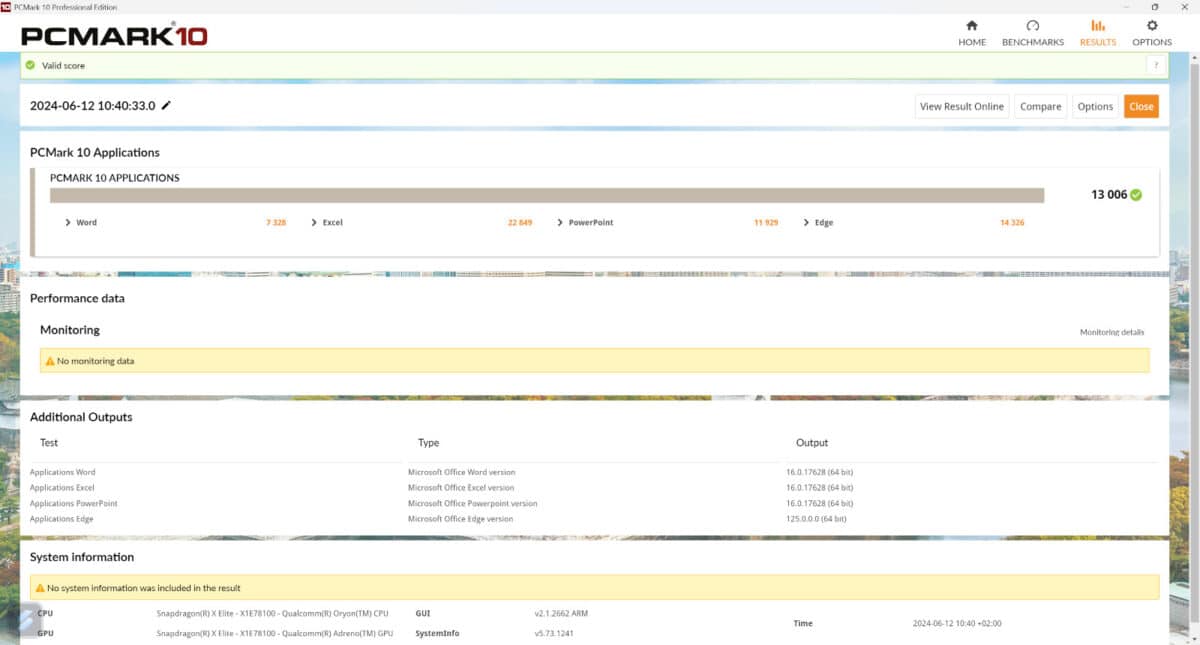Select the Word score 7 328
Image resolution: width=1200 pixels, height=645 pixels.
pos(276,222)
